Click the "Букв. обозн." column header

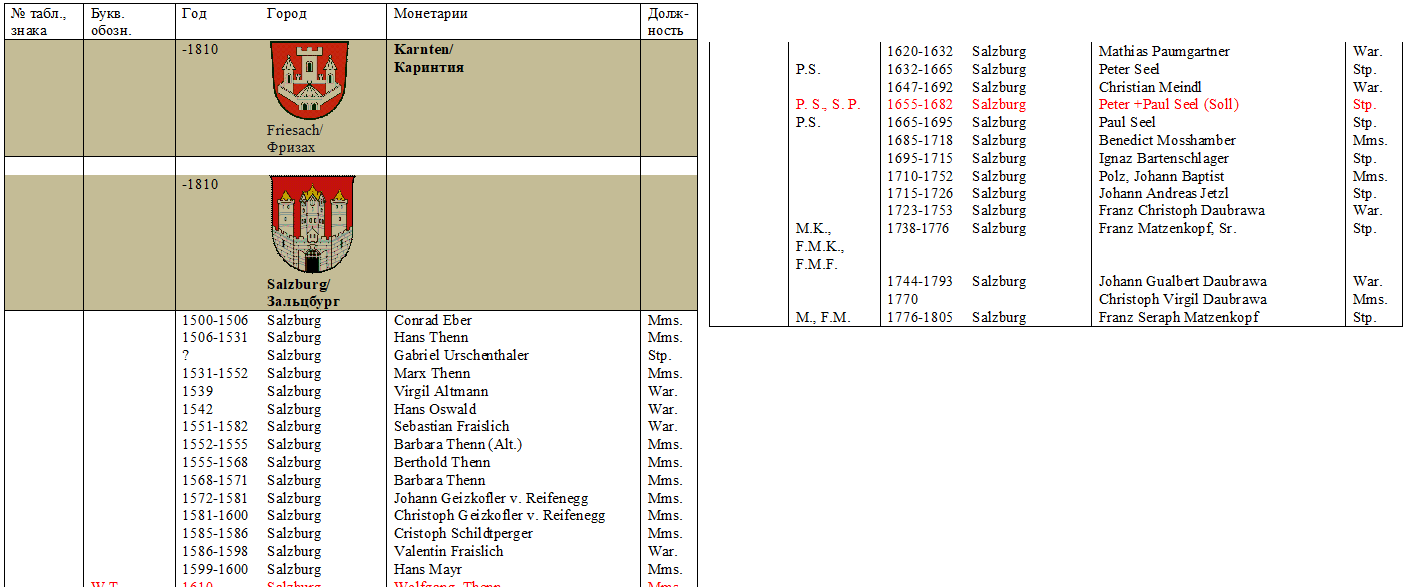point(111,22)
